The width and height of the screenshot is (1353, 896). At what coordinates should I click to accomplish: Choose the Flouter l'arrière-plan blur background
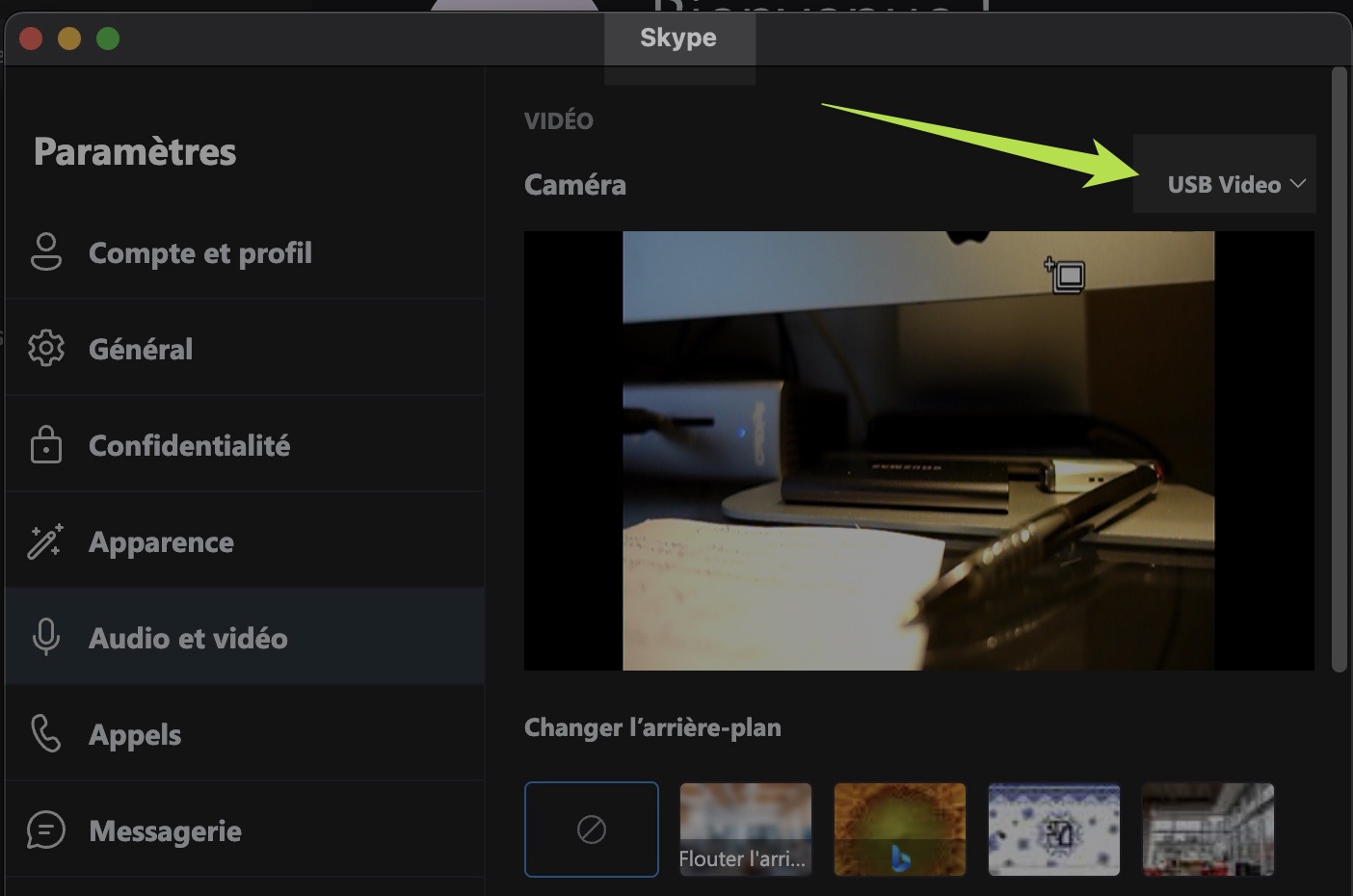746,830
